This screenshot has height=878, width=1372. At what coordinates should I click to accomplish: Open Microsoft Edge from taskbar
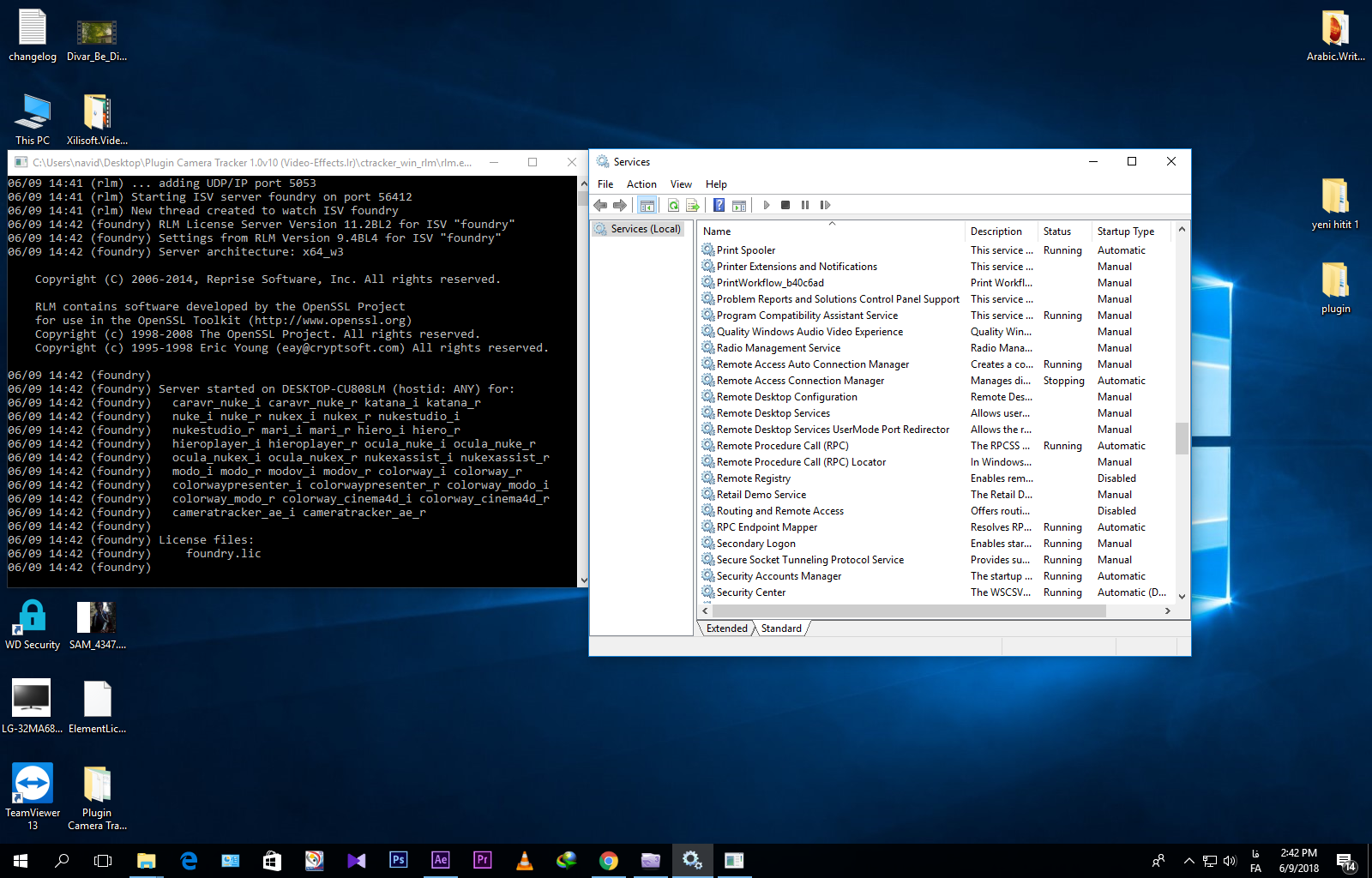(189, 861)
